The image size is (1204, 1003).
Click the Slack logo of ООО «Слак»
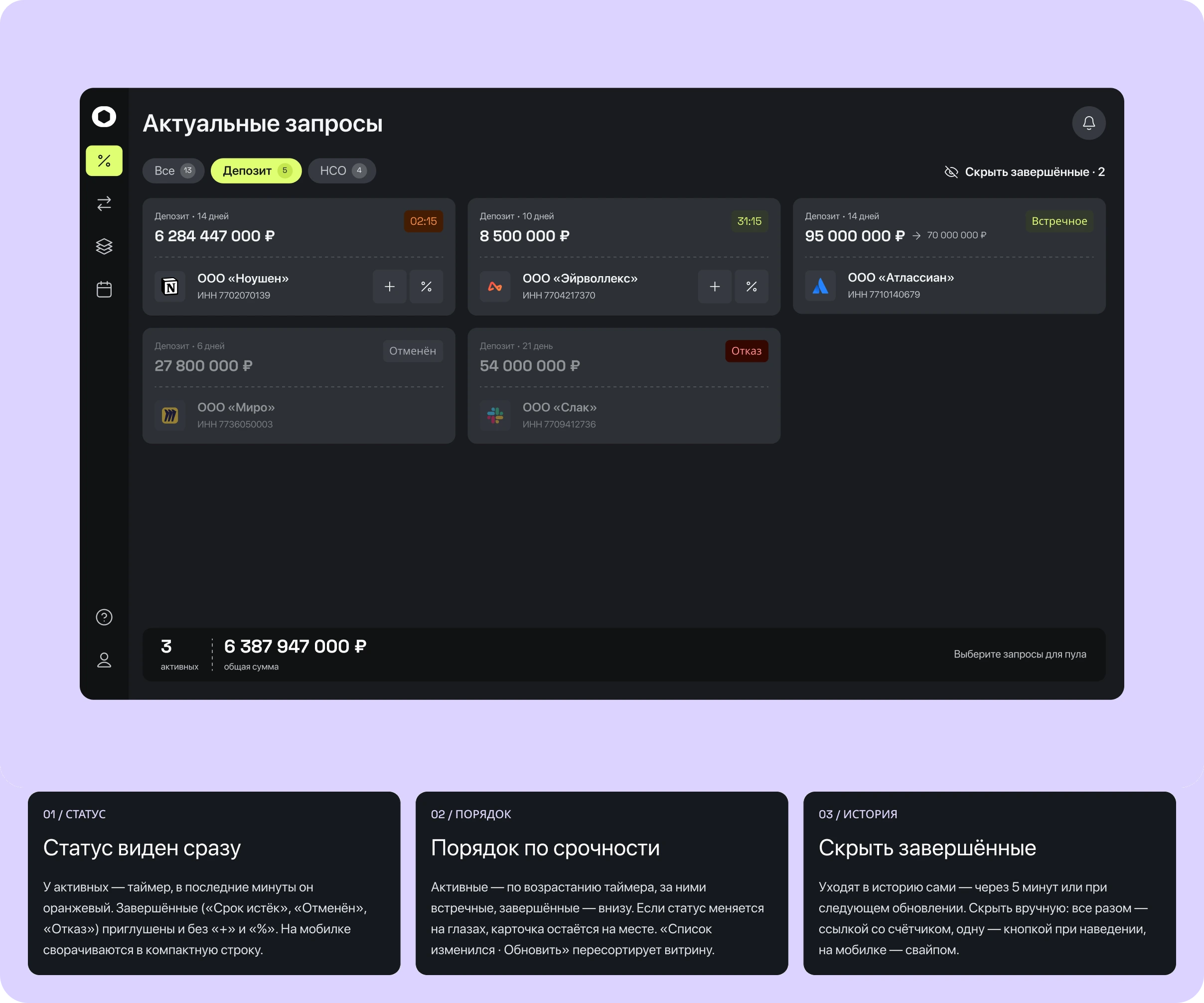[495, 415]
